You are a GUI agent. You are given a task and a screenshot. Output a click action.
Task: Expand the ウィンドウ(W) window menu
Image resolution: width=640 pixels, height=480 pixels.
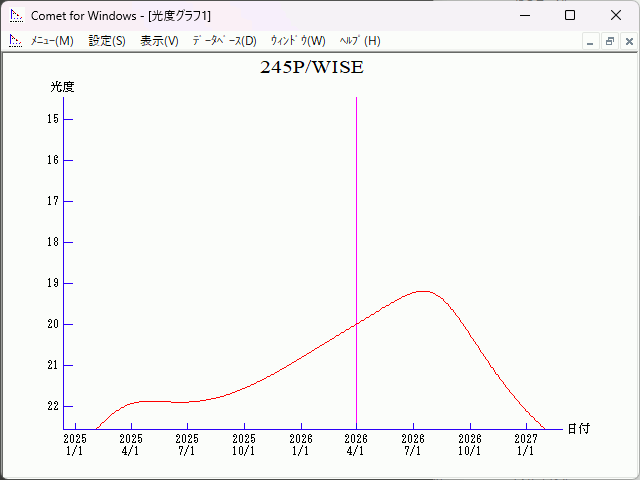coord(298,41)
